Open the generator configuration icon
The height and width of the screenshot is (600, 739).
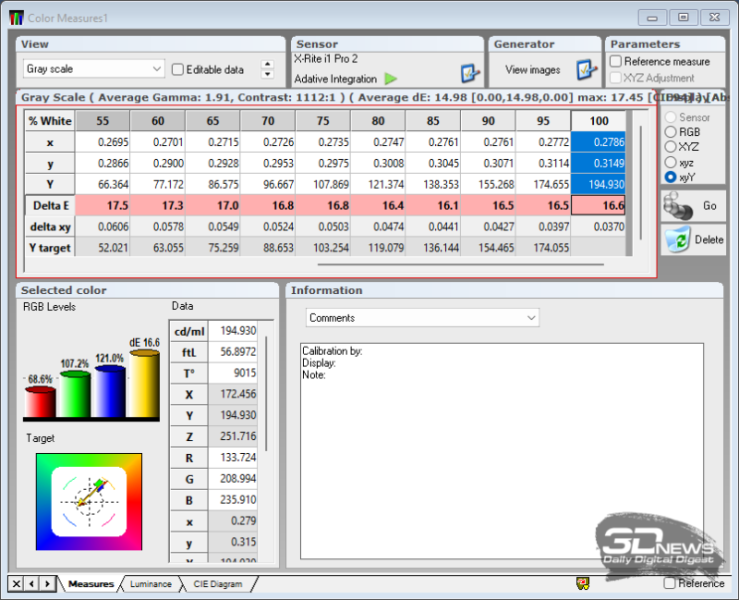pos(585,70)
